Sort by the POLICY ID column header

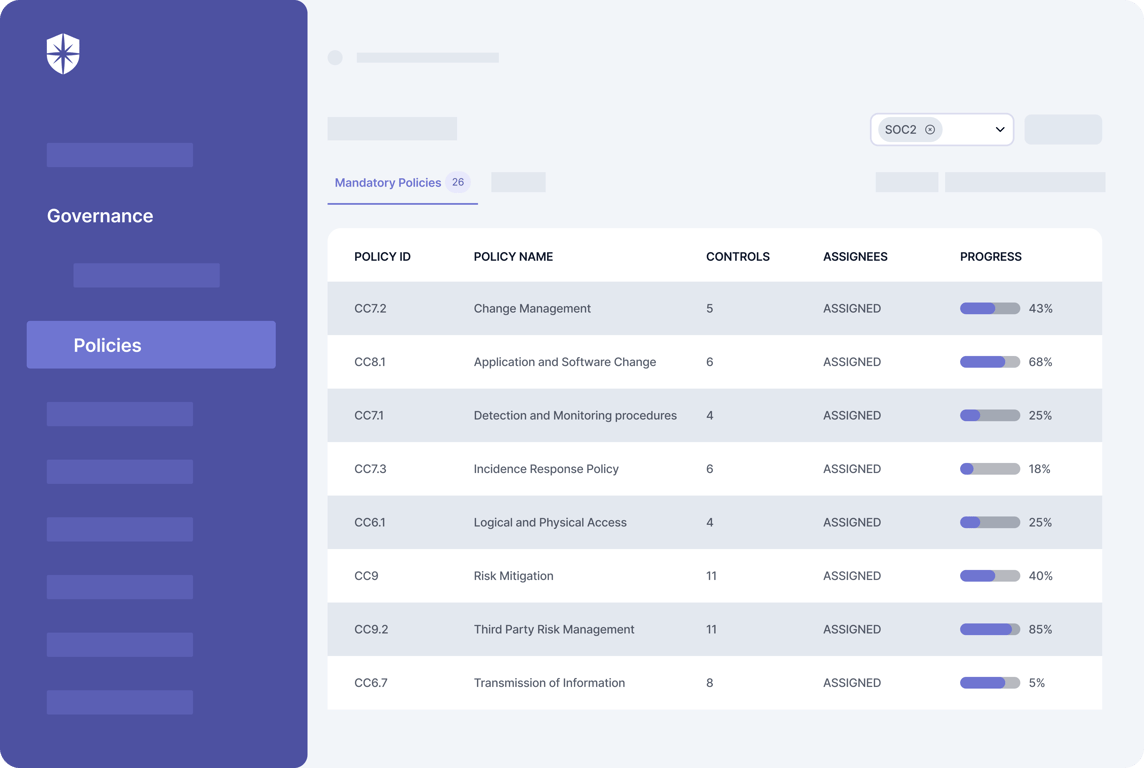382,257
